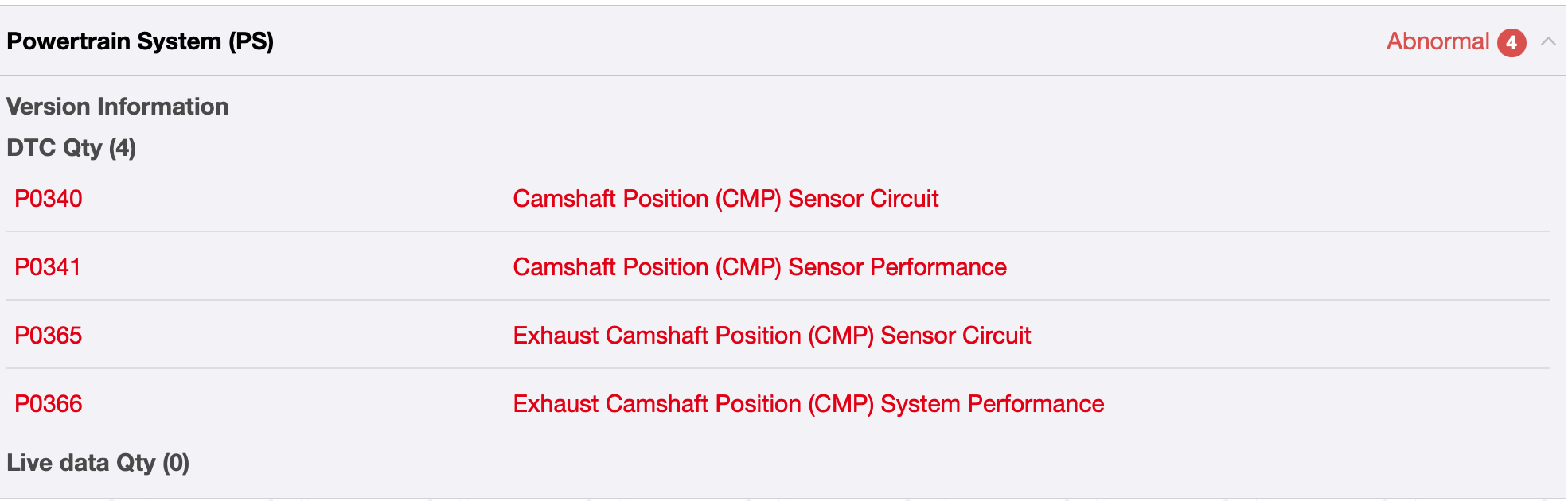Click Exhaust Camshaft Position Sensor Circuit text
Screen dimensions: 1568x501
[x=771, y=336]
